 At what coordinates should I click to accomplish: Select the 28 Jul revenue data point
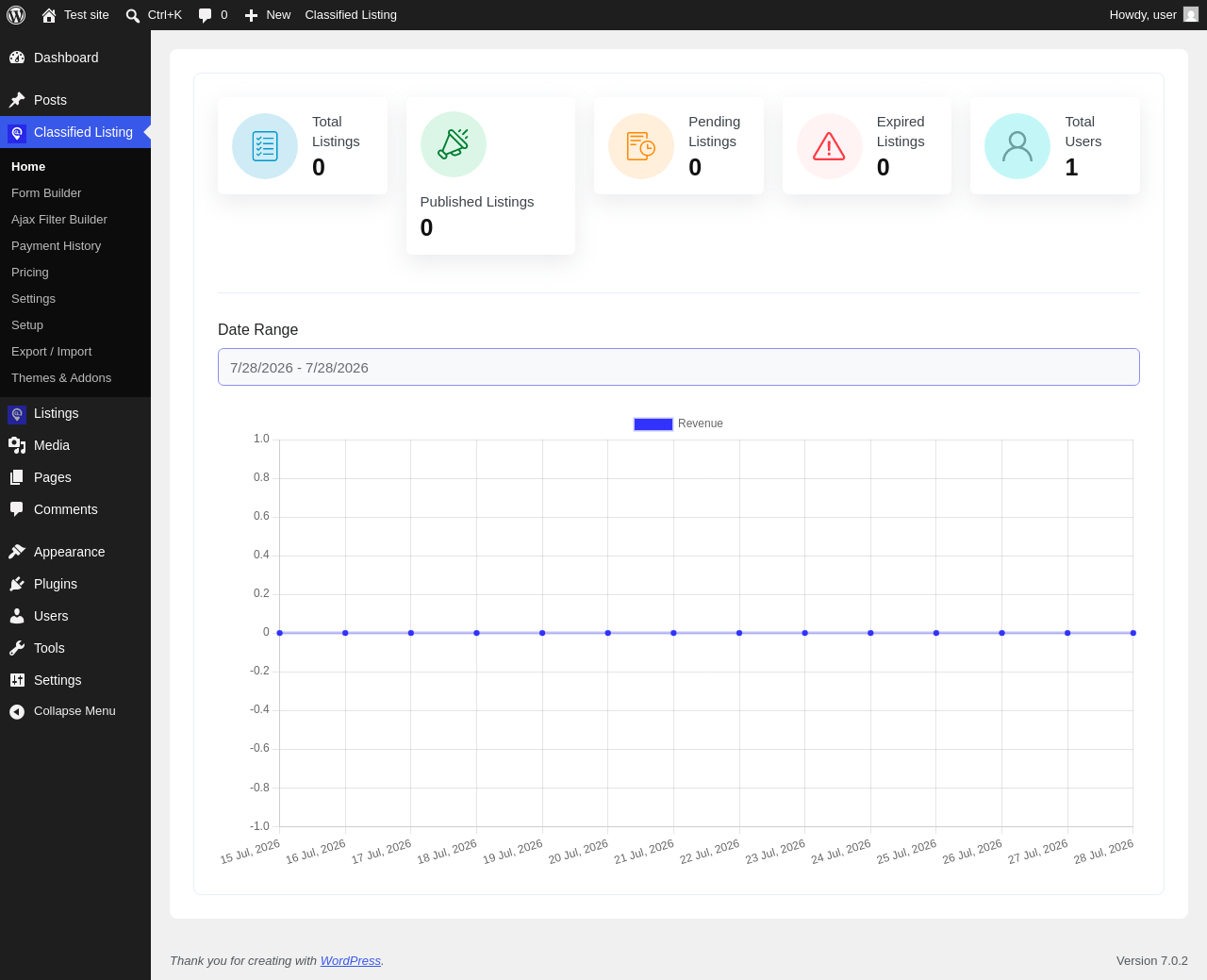pos(1133,633)
